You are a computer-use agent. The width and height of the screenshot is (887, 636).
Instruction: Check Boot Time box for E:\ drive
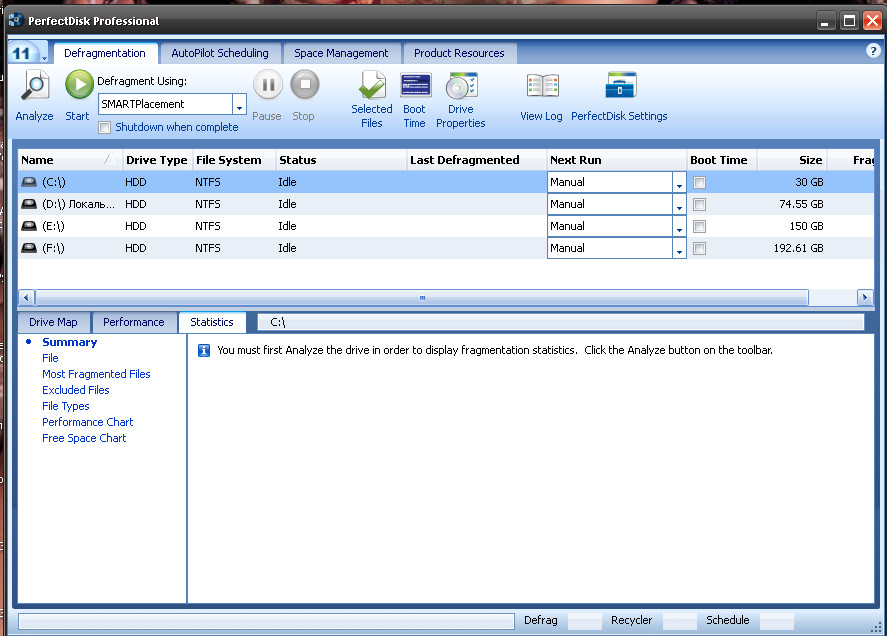click(699, 227)
